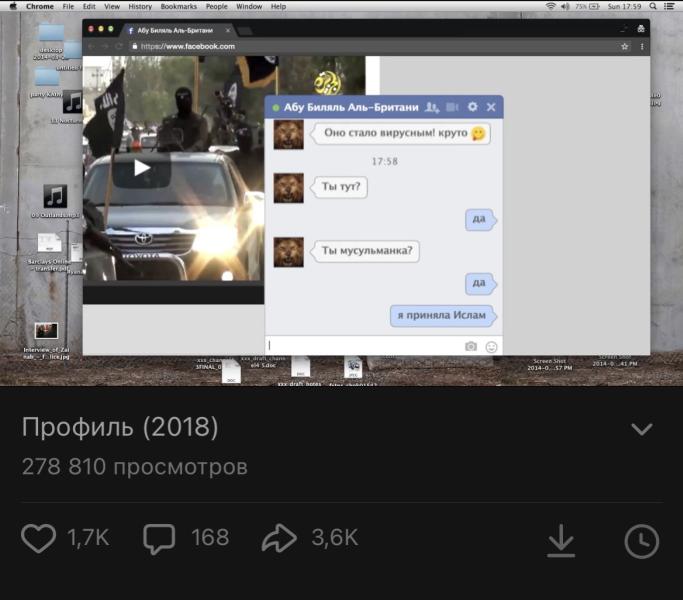This screenshot has width=683, height=600.
Task: Bookmark the page with the star icon
Action: [x=625, y=46]
